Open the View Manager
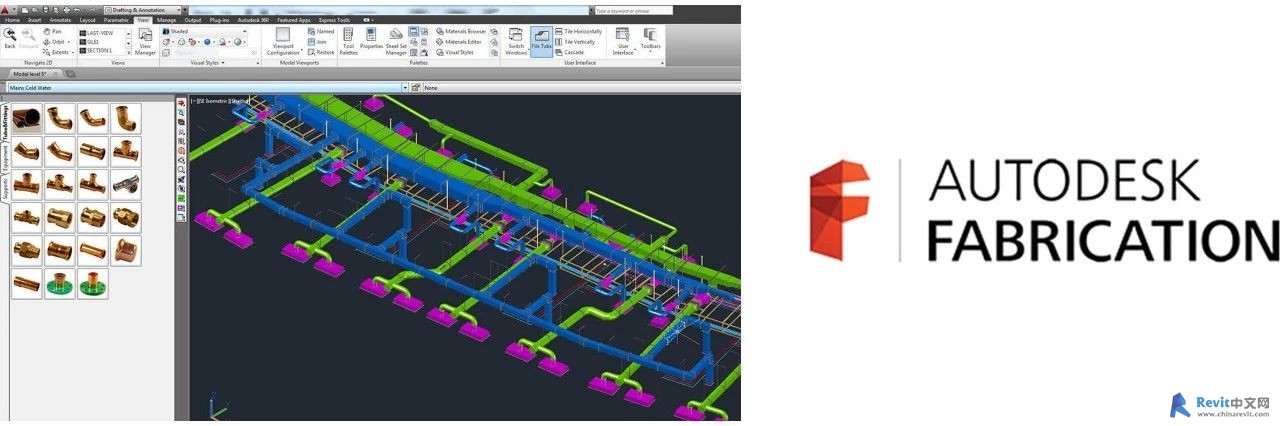The height and width of the screenshot is (426, 1280). pyautogui.click(x=145, y=40)
